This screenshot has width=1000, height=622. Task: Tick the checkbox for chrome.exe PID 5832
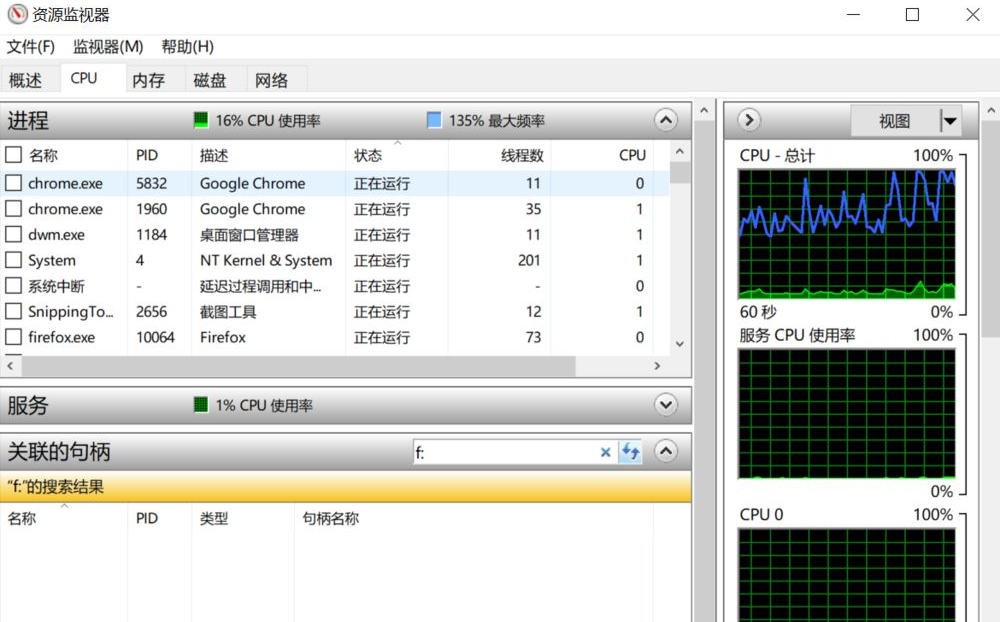pos(14,183)
